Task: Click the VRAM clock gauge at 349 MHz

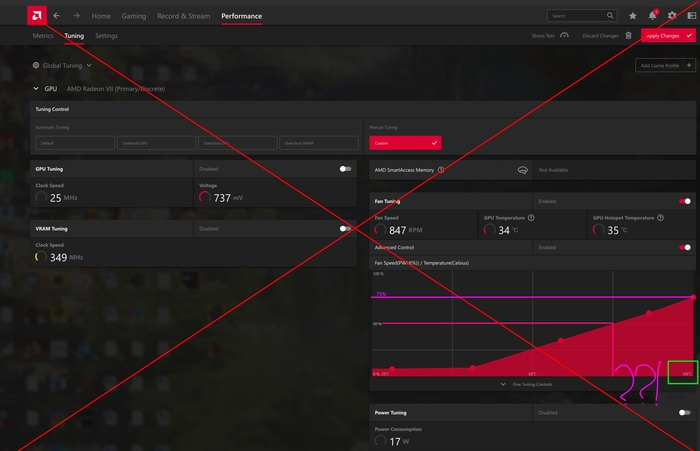Action: click(x=41, y=257)
